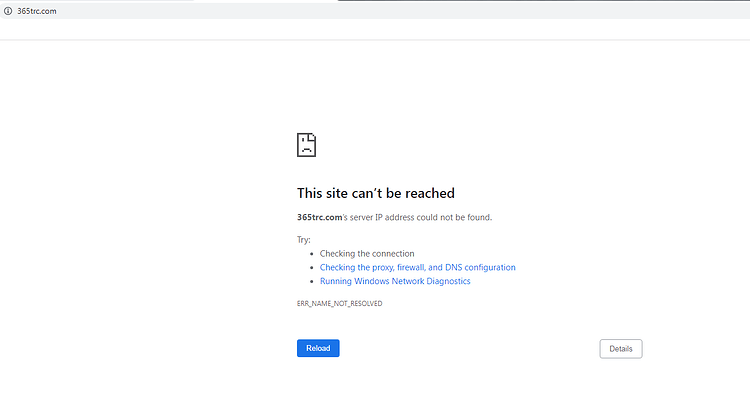This screenshot has width=750, height=417.
Task: Click the 'Checking the connection' suggestion text
Action: coord(367,253)
